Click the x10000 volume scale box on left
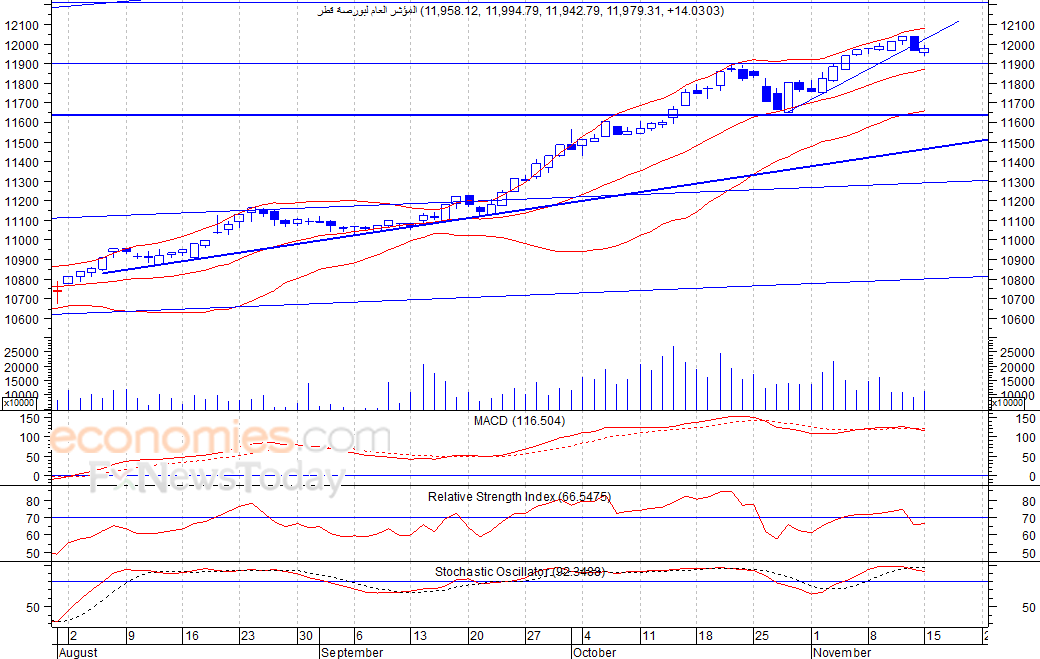 click(x=19, y=402)
